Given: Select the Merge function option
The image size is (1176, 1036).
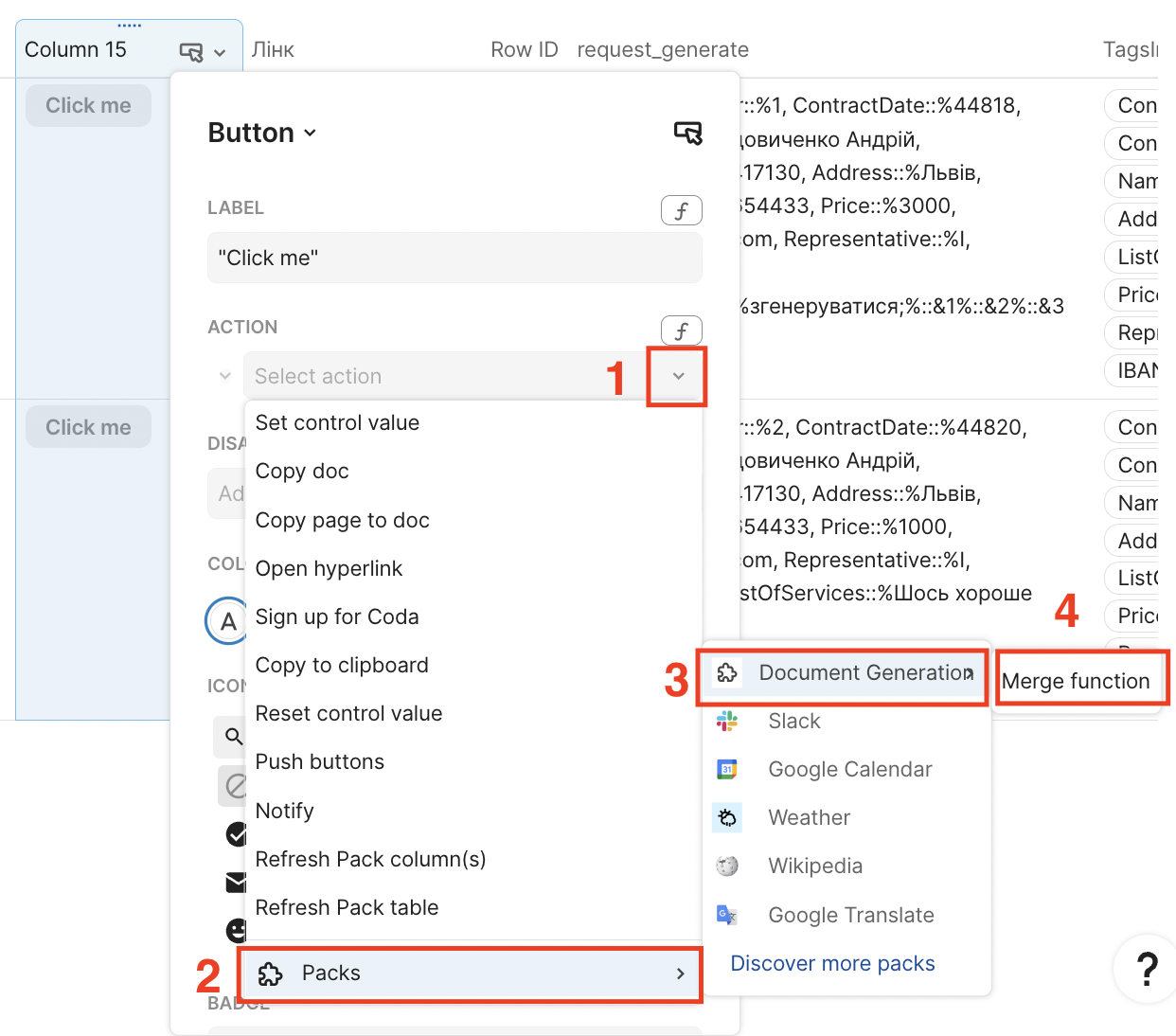Looking at the screenshot, I should point(1076,681).
